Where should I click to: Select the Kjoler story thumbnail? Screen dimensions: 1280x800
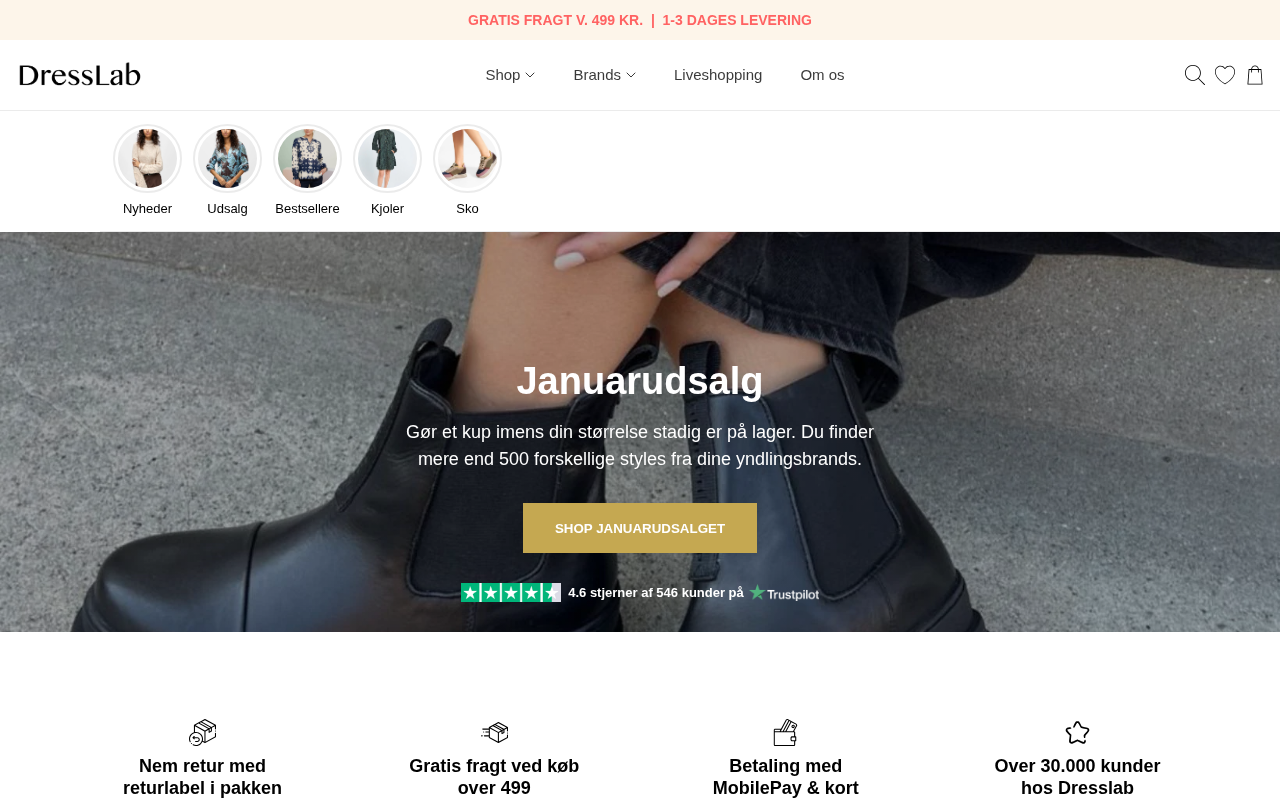click(387, 158)
